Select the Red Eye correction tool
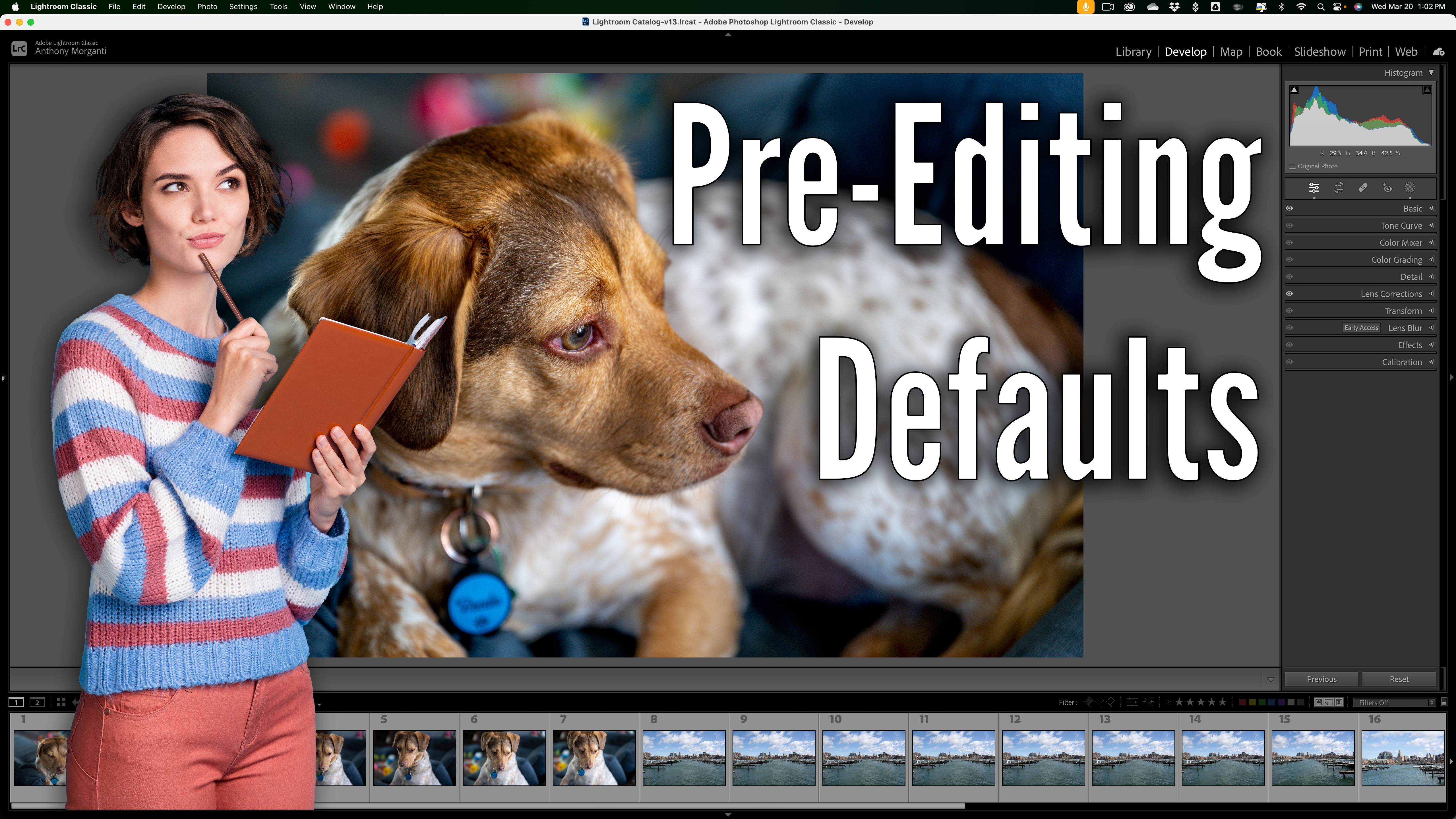This screenshot has height=819, width=1456. [1387, 188]
